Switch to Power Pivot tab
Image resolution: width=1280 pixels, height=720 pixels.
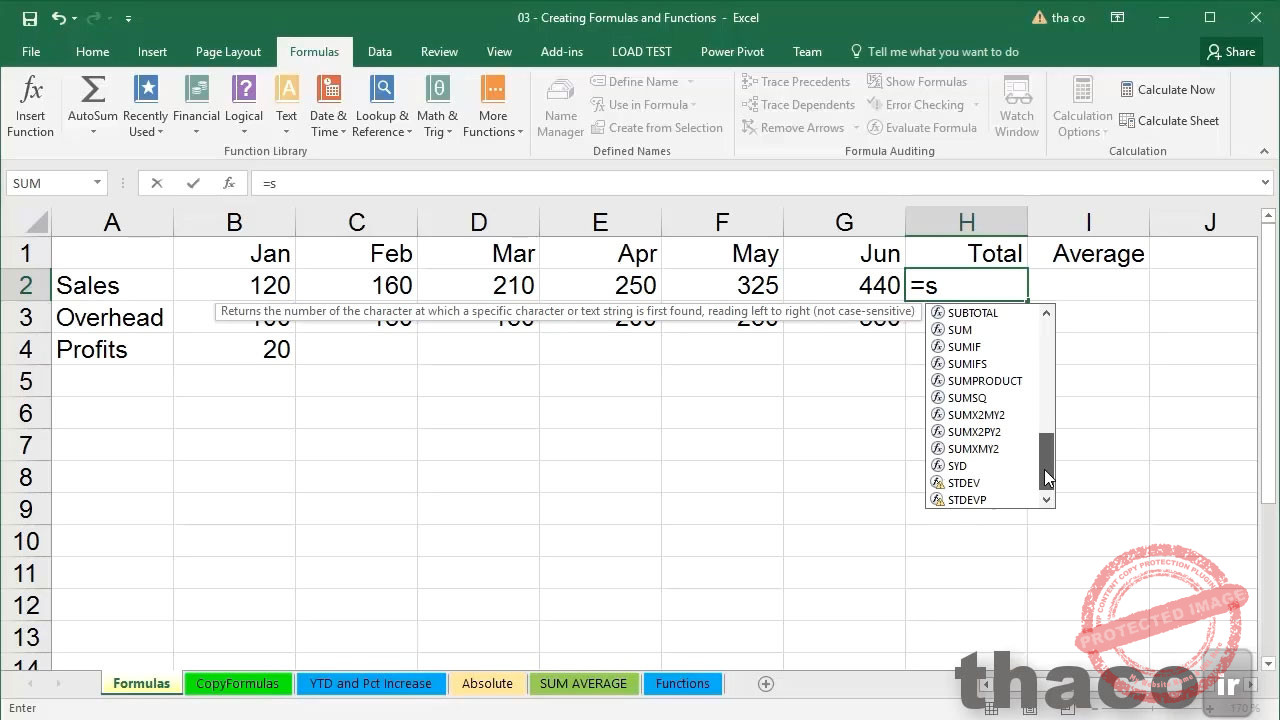732,52
